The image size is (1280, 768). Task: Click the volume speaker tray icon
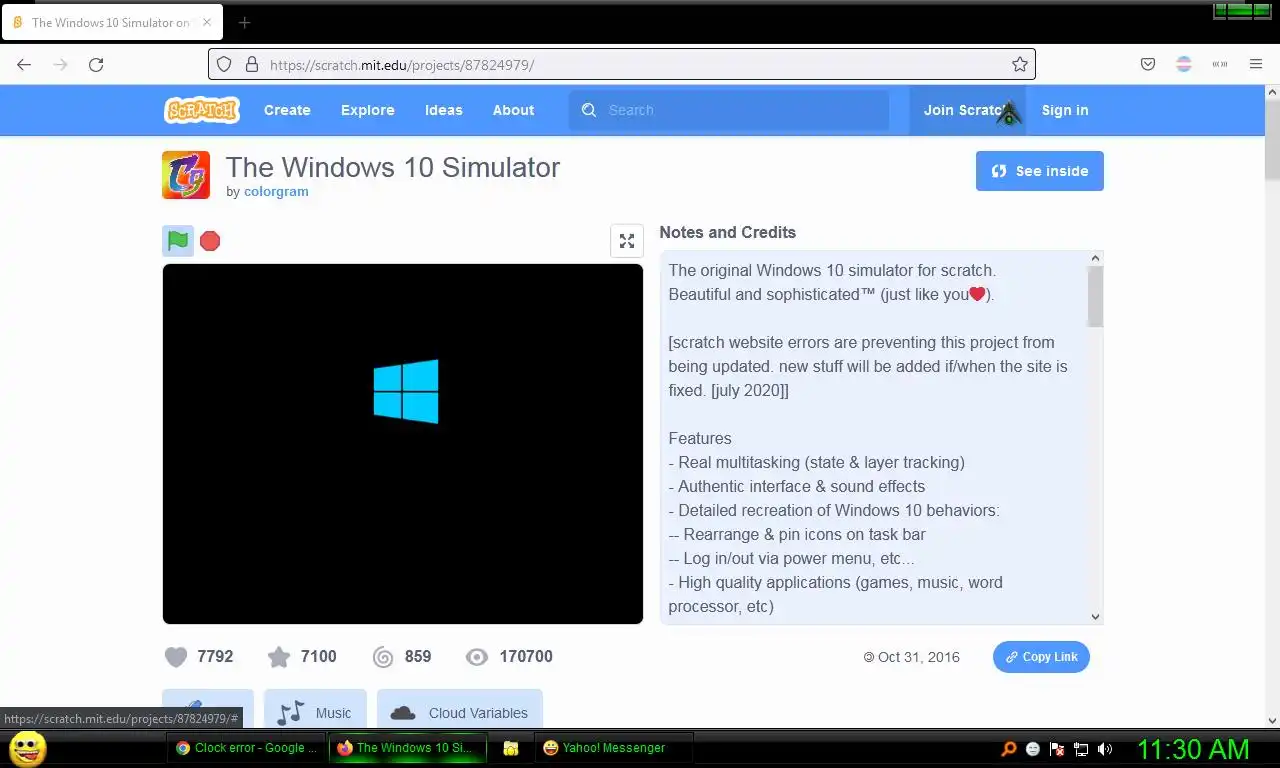coord(1105,749)
